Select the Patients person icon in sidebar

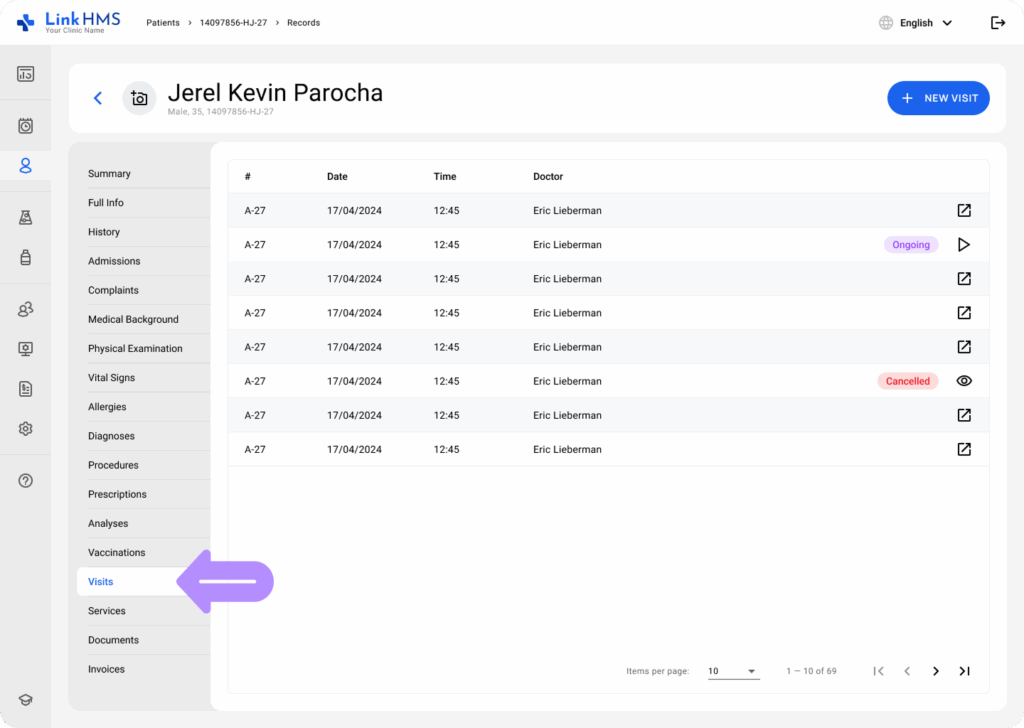point(25,165)
